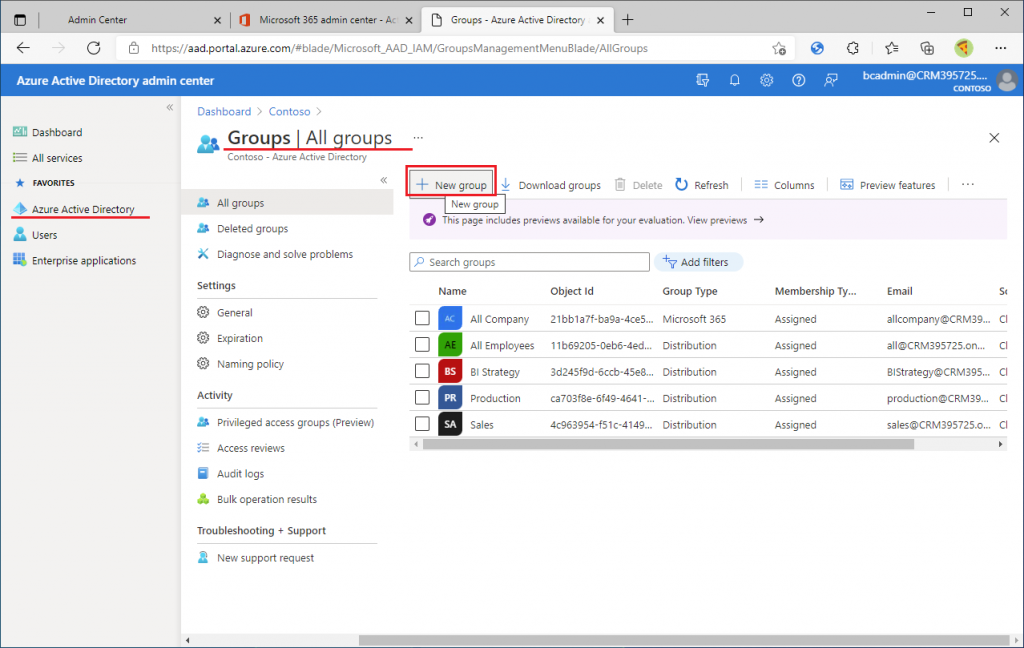
Task: Check the Sales group checkbox
Action: tap(423, 424)
